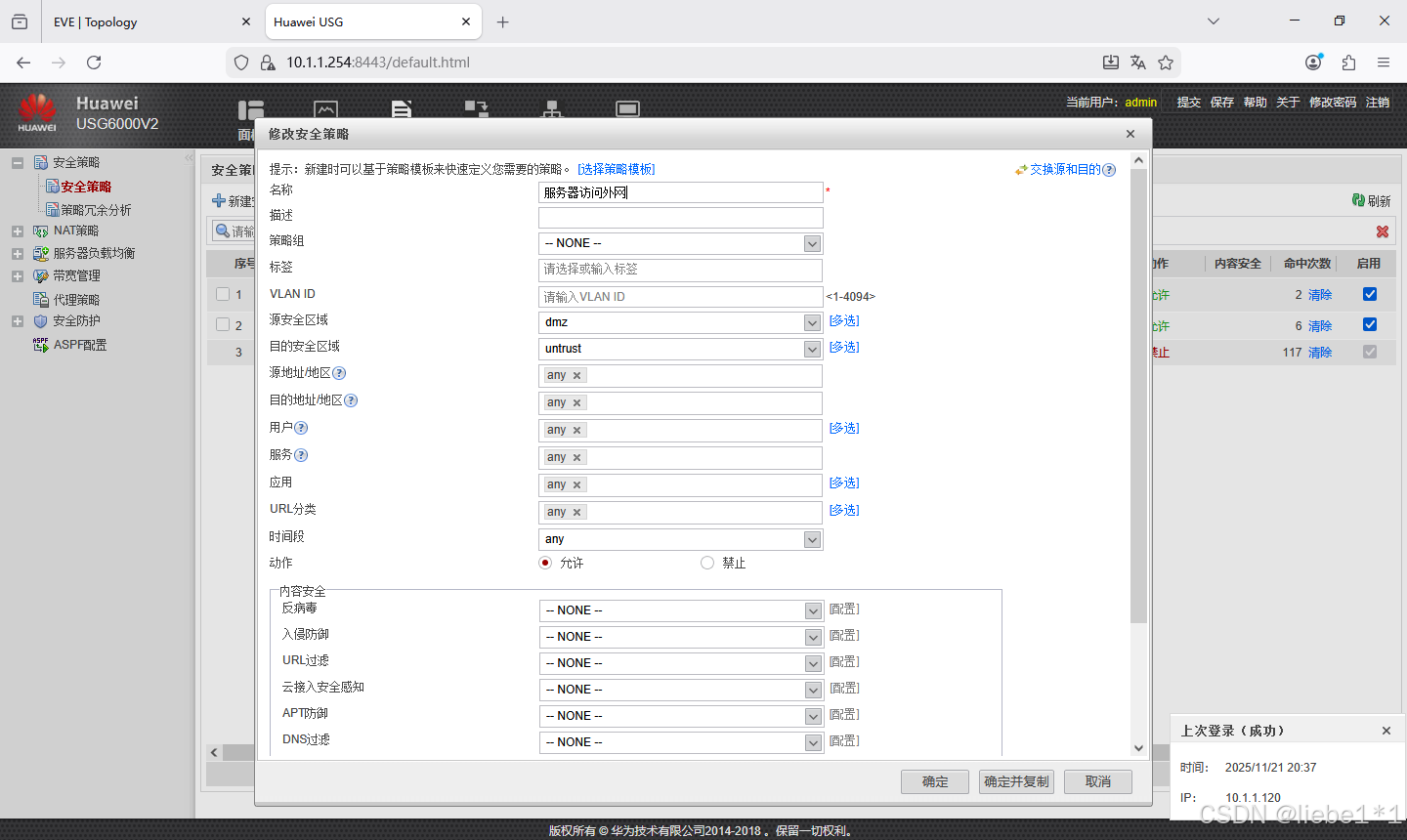Click help icon next to 源地址/地区

pyautogui.click(x=339, y=373)
